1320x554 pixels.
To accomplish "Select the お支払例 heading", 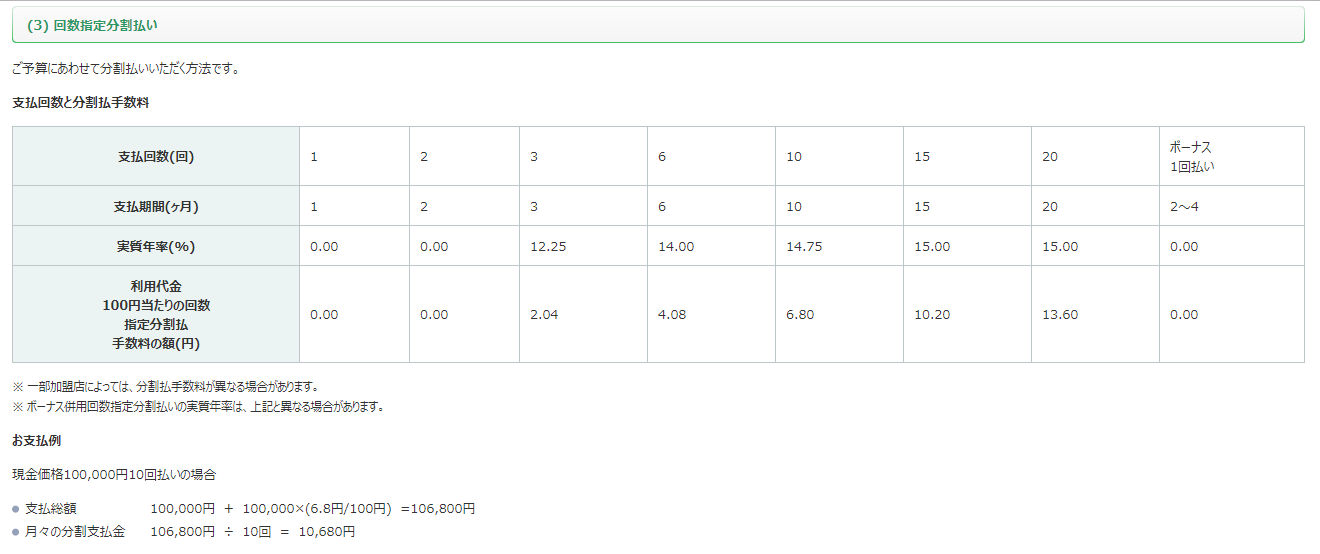I will (x=36, y=440).
